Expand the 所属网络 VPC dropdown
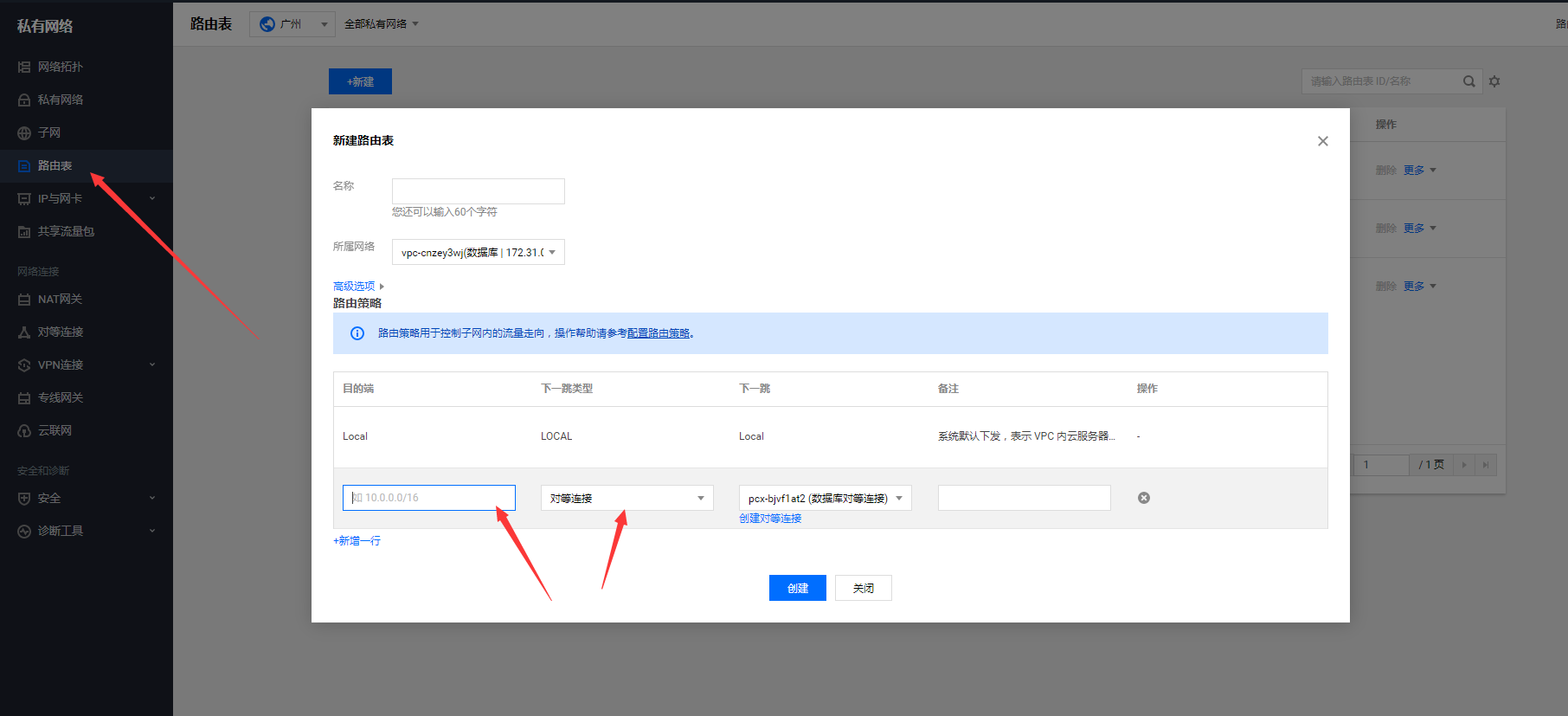 478,252
